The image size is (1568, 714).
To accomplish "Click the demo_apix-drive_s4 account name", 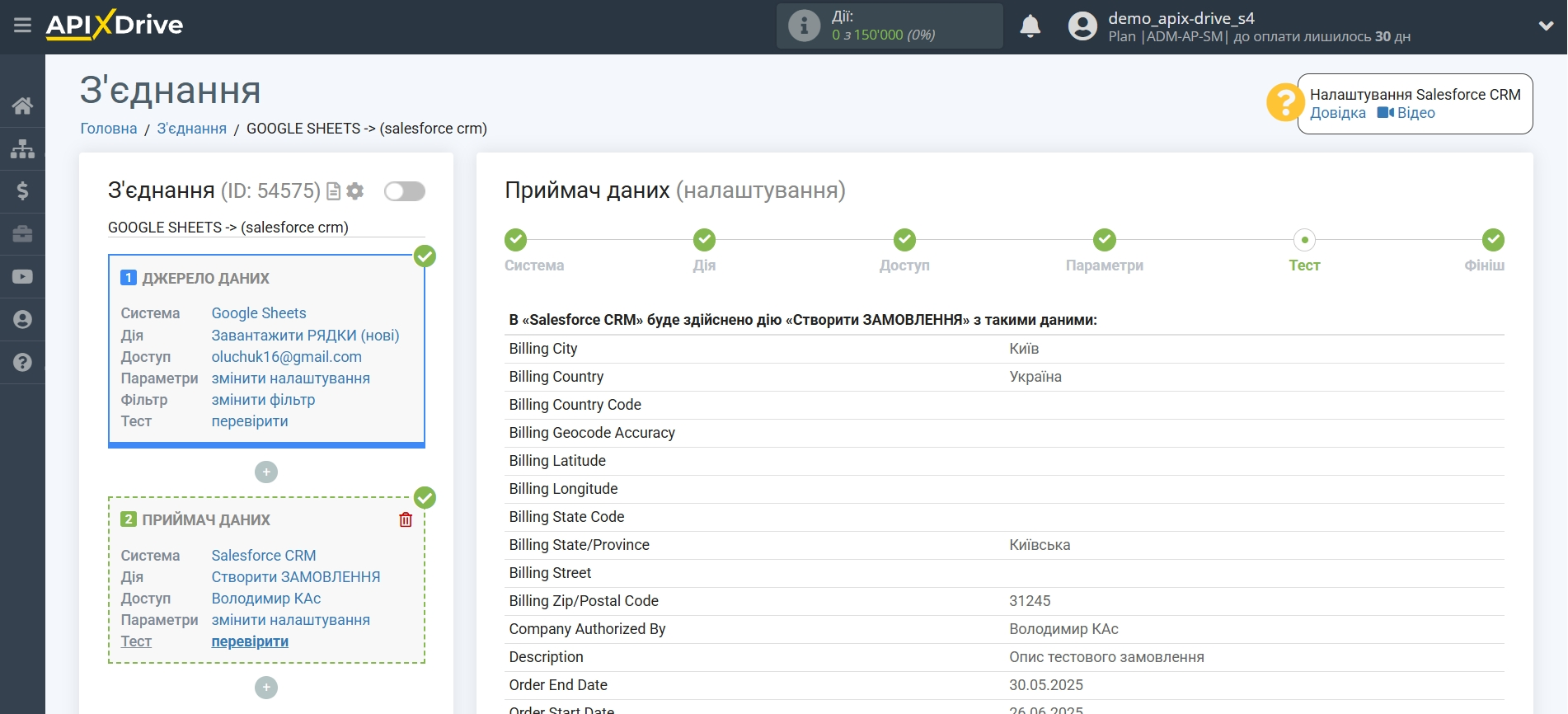I will click(x=1181, y=18).
